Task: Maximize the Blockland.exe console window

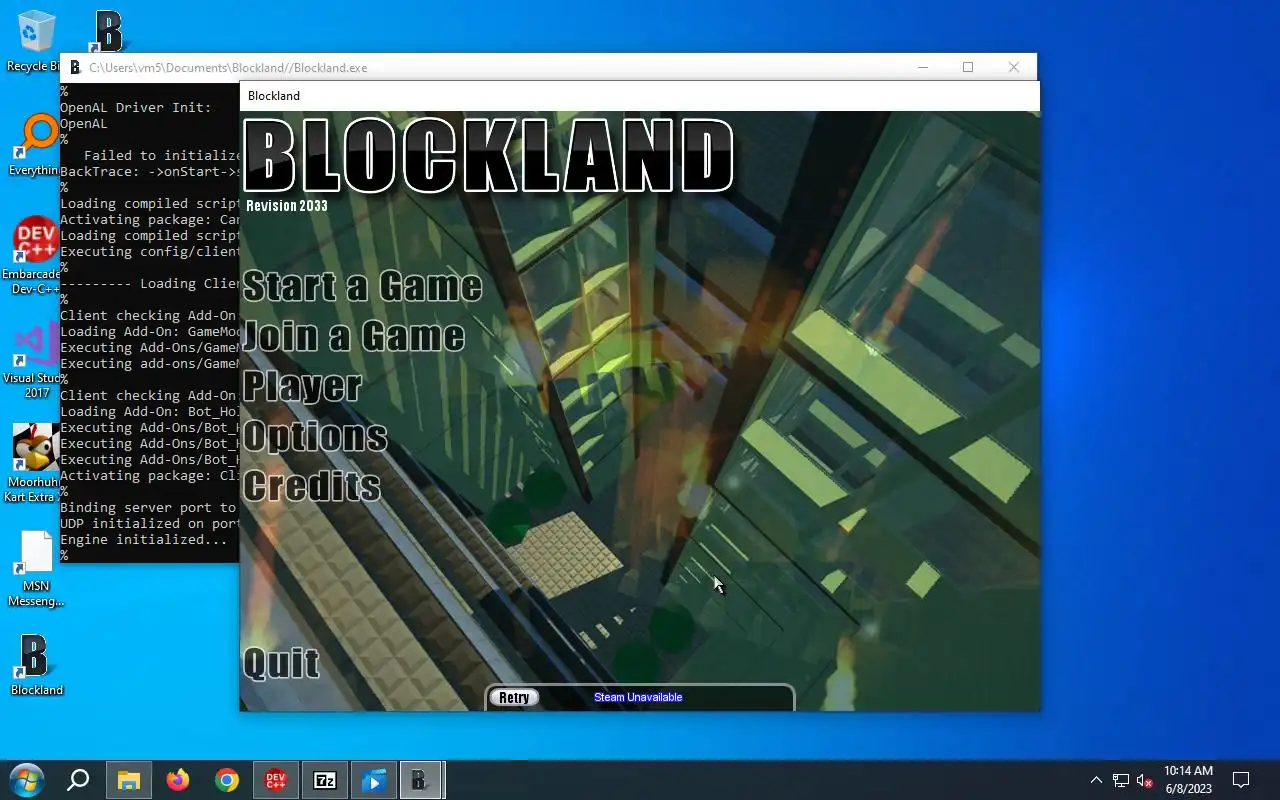Action: tap(968, 67)
